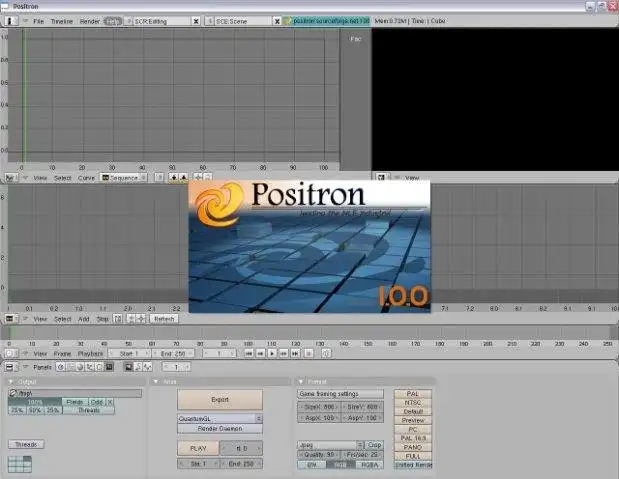The height and width of the screenshot is (479, 619).
Task: Select the RGBA color mode
Action: (x=369, y=464)
